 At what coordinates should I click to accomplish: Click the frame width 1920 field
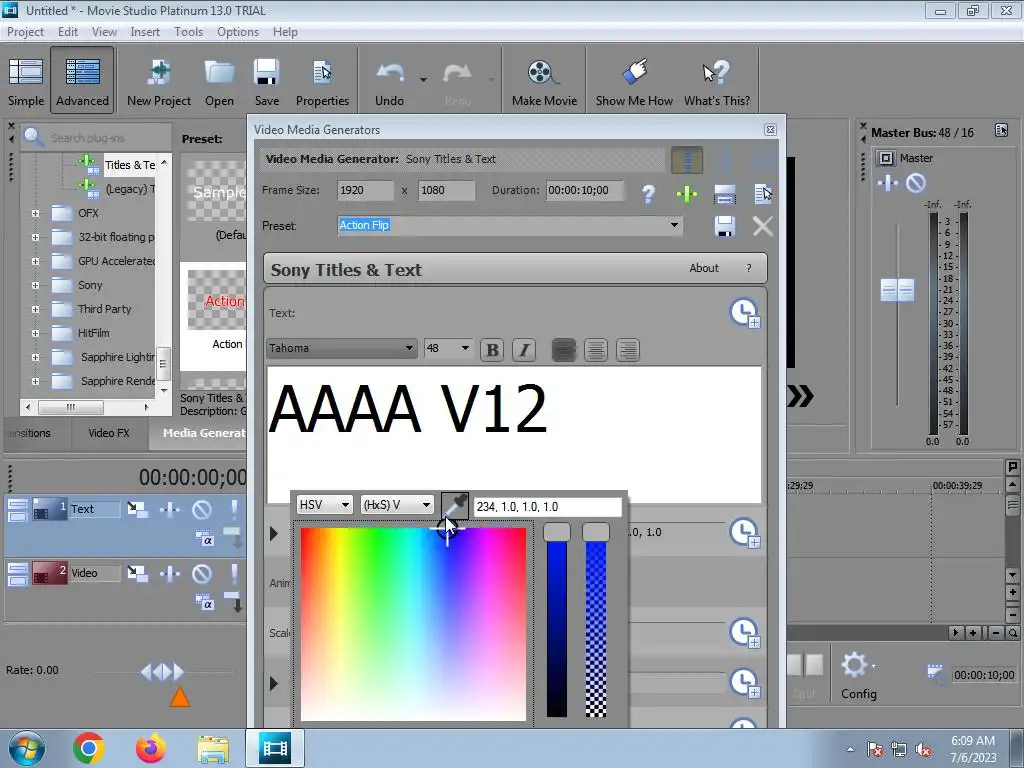point(366,190)
